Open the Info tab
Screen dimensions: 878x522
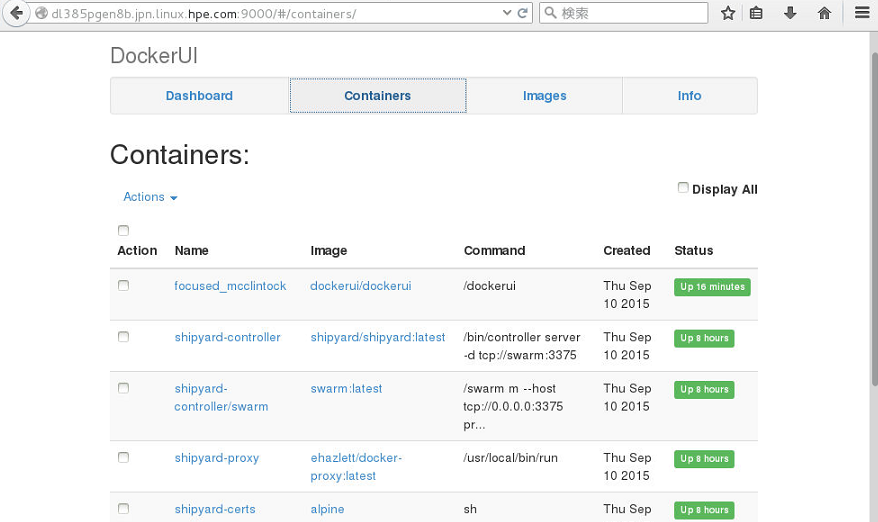689,96
